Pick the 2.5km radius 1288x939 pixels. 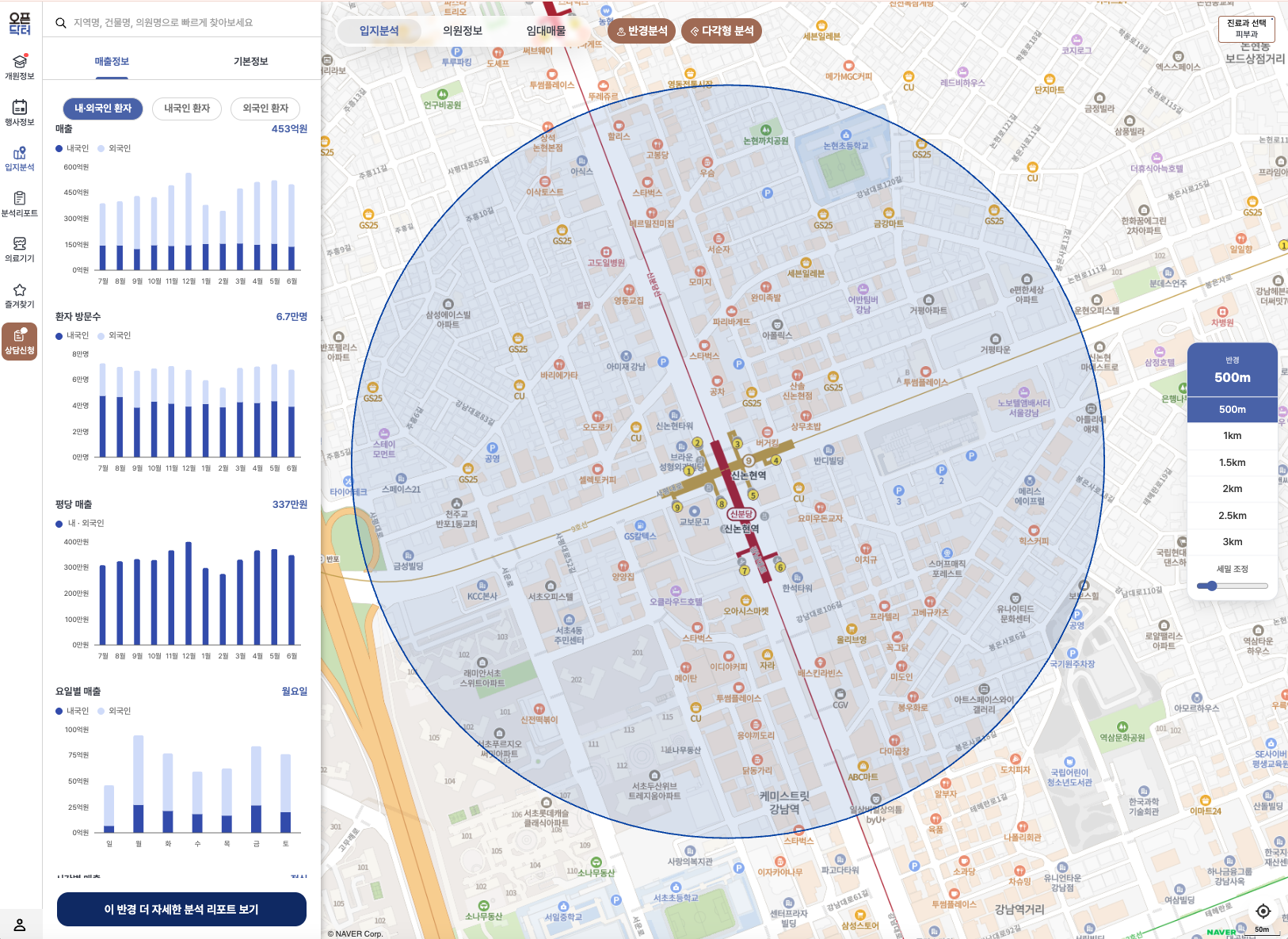point(1233,516)
